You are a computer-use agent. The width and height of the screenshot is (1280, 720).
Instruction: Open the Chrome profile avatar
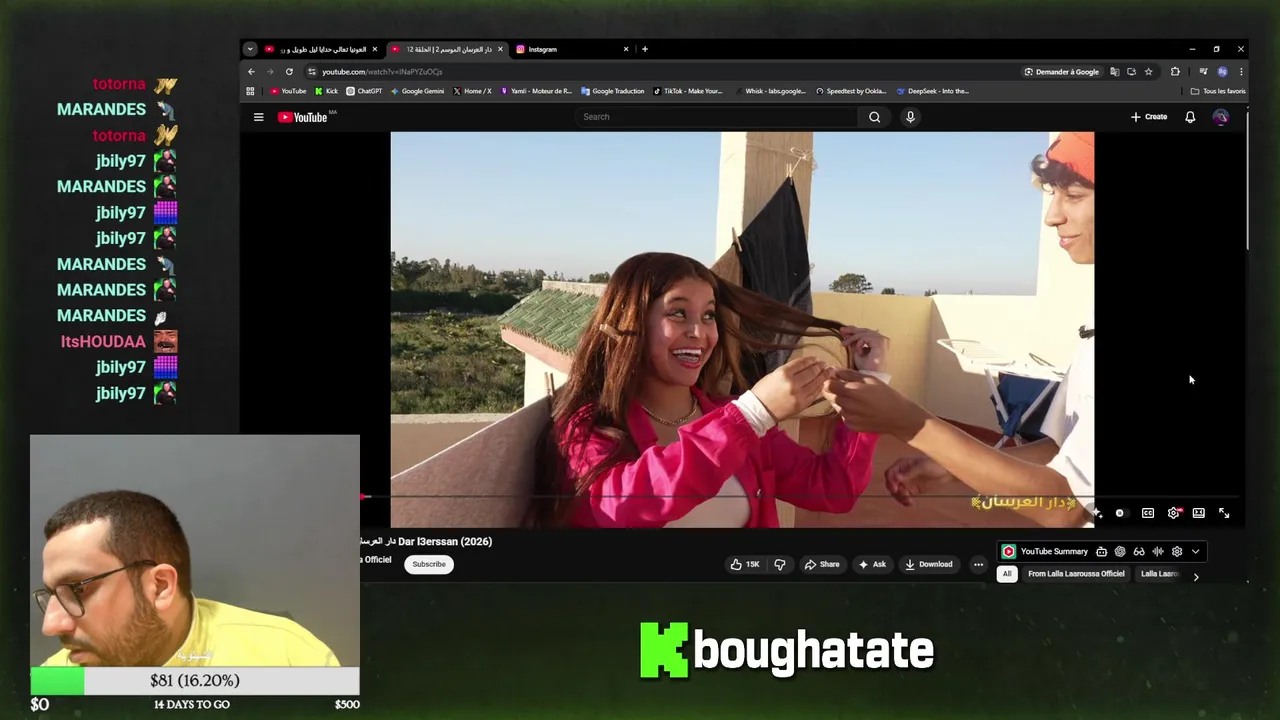pyautogui.click(x=1222, y=72)
